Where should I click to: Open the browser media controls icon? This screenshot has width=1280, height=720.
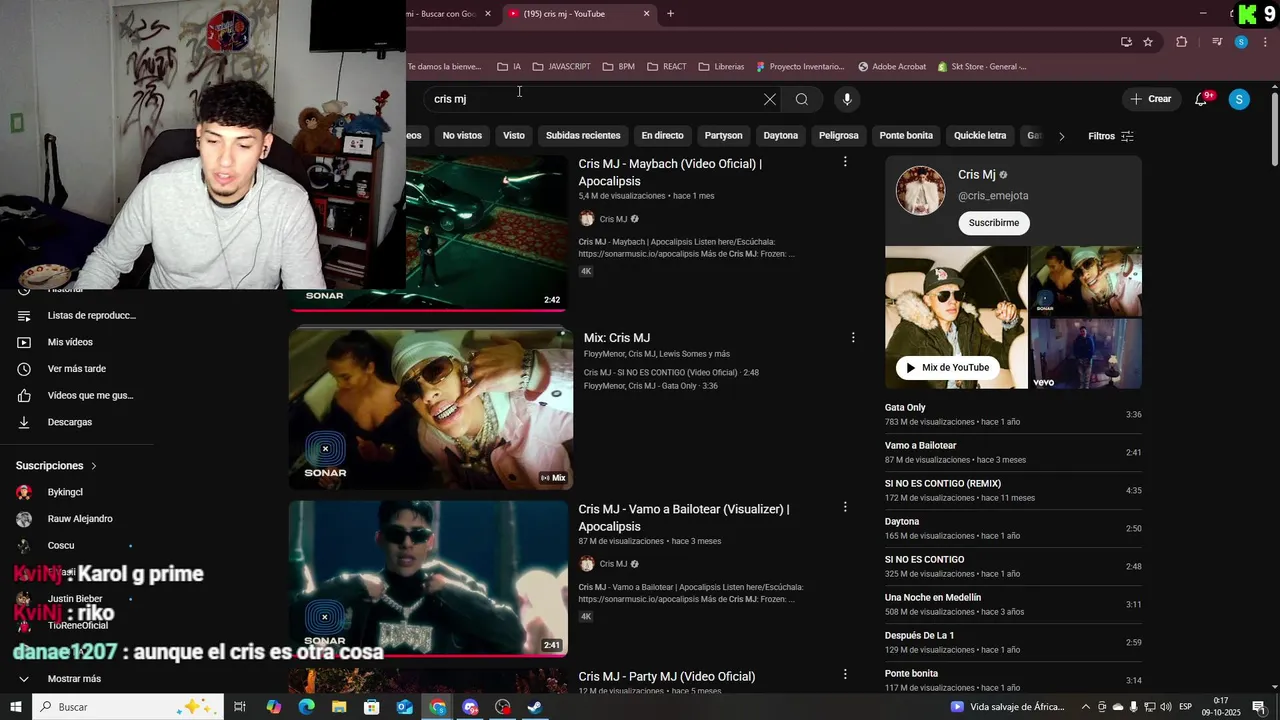pyautogui.click(x=1217, y=42)
